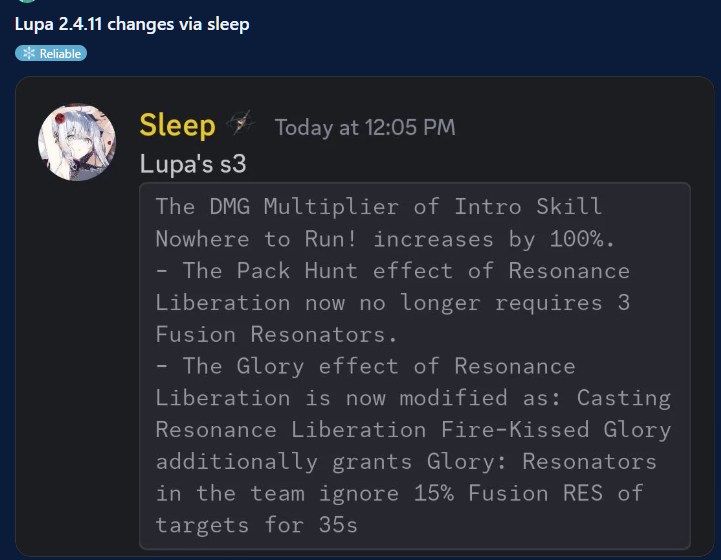This screenshot has width=721, height=560.
Task: Click the 'targets for 35s' line
Action: pos(257,525)
